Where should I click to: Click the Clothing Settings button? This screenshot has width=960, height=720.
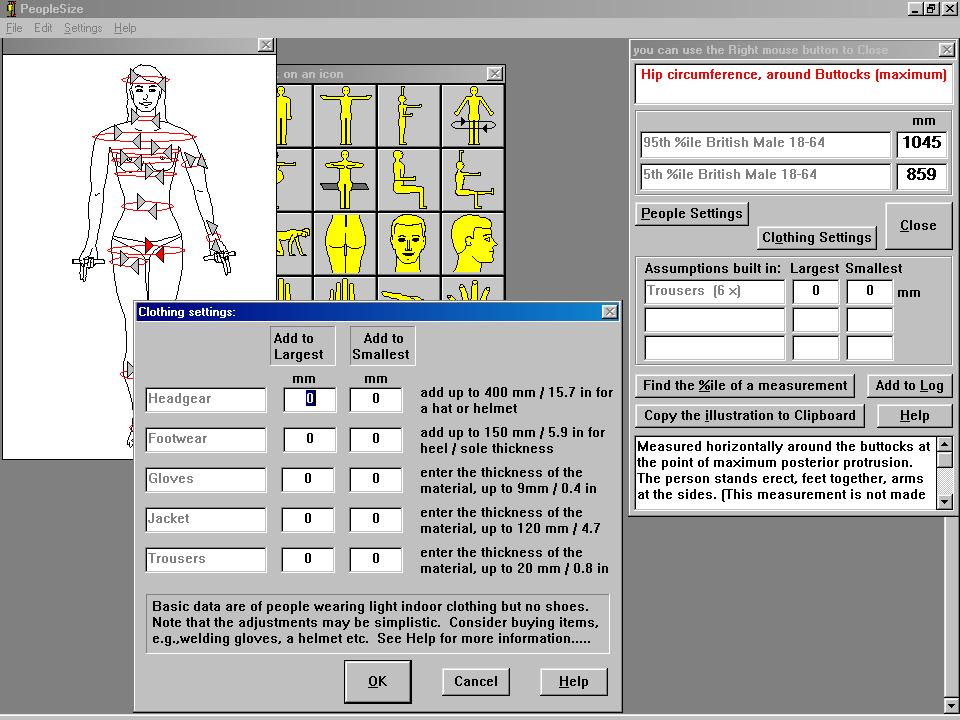[817, 238]
